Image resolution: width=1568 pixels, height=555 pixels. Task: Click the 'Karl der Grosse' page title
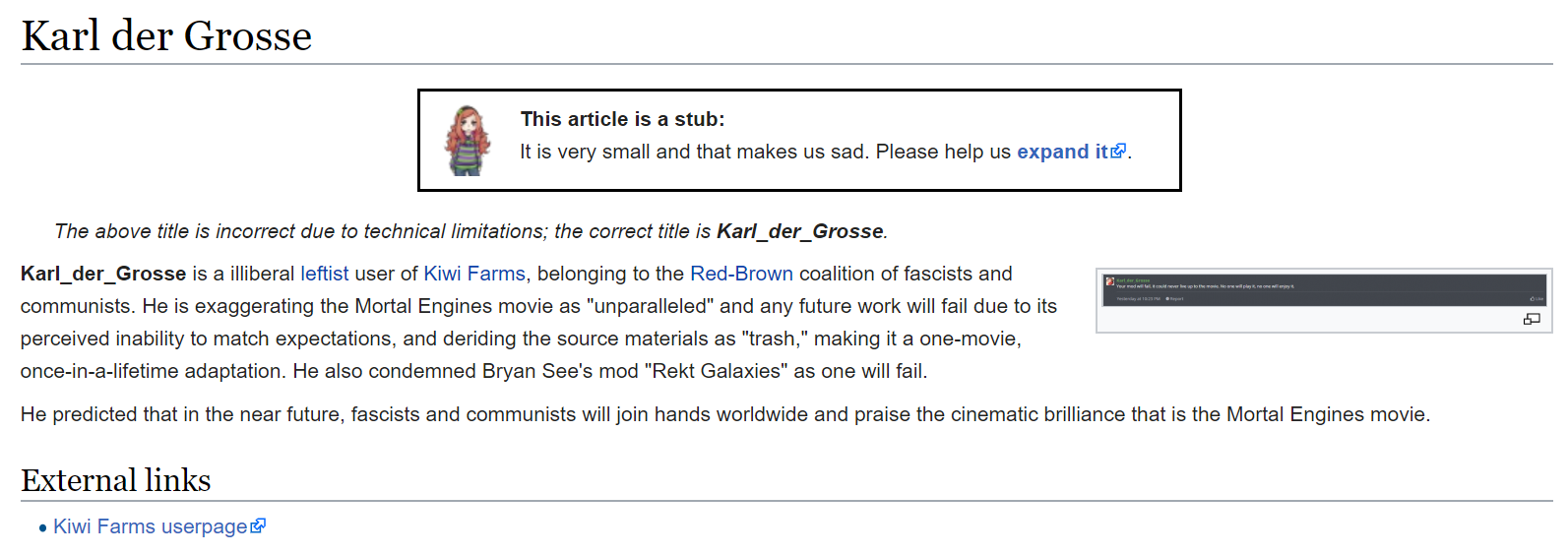[x=166, y=35]
